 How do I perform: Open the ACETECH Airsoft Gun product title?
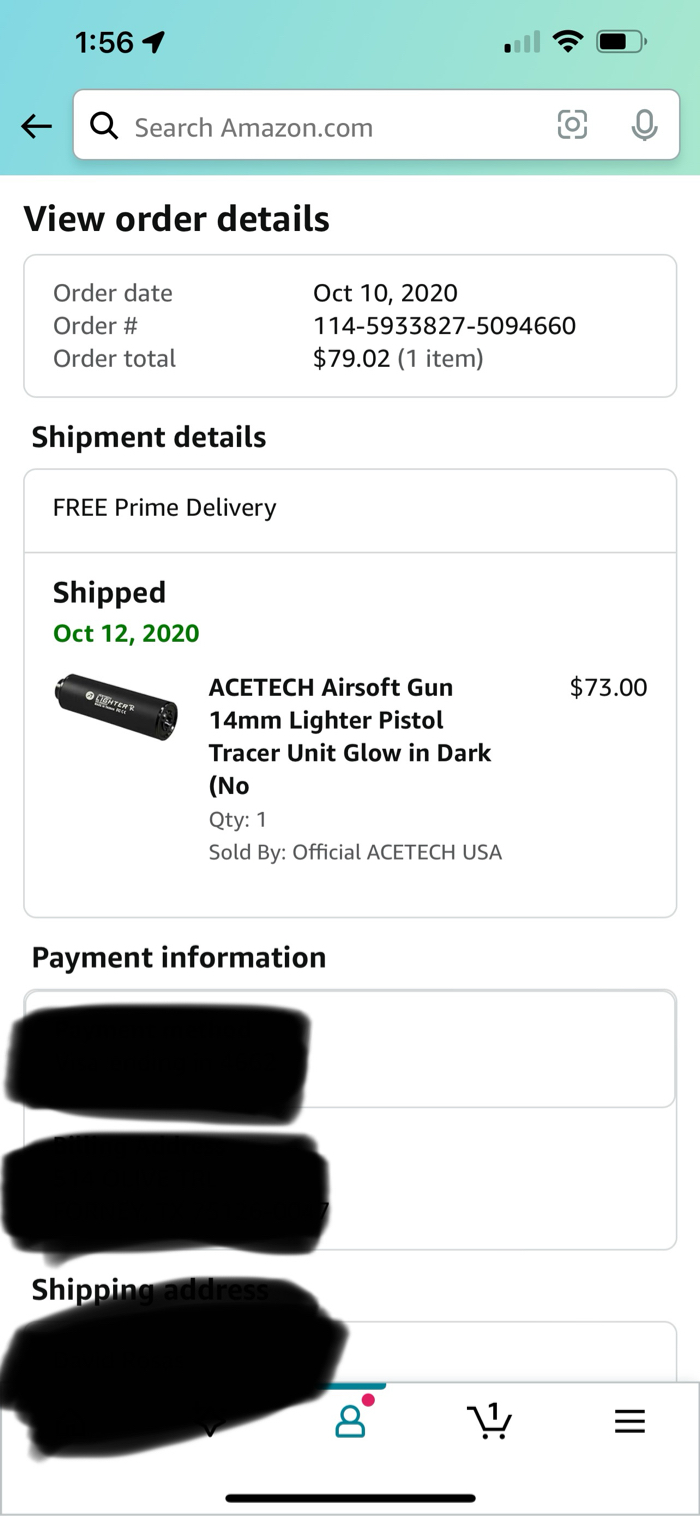pyautogui.click(x=350, y=736)
